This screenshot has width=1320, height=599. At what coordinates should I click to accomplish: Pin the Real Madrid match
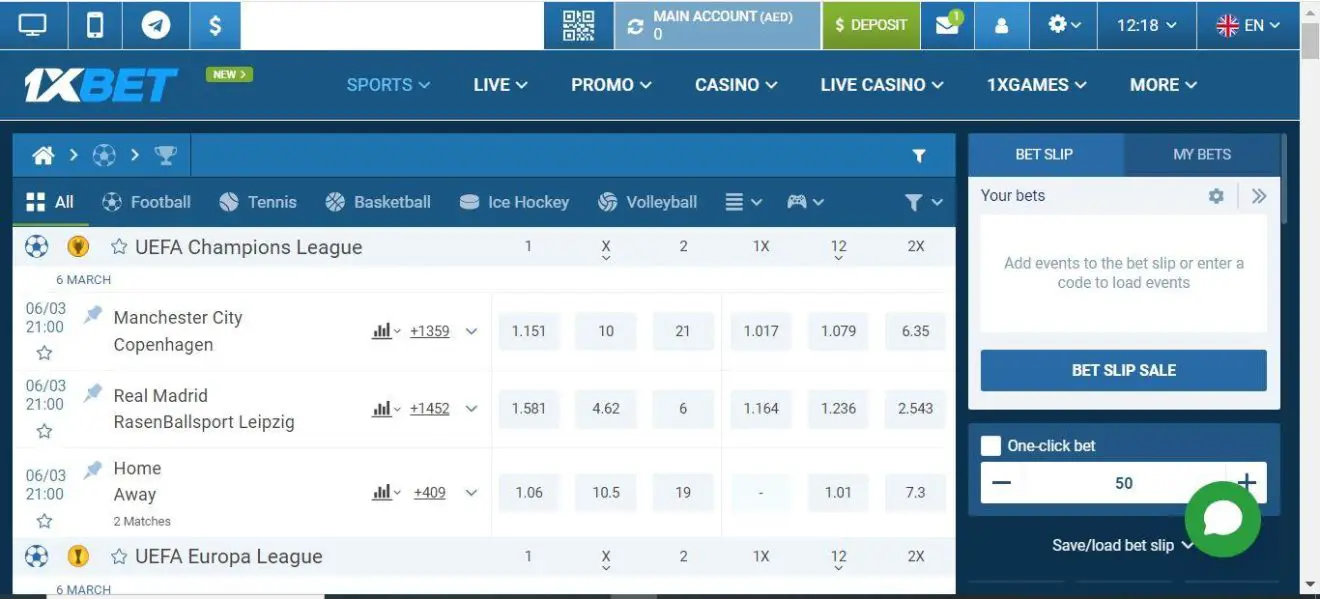point(93,393)
